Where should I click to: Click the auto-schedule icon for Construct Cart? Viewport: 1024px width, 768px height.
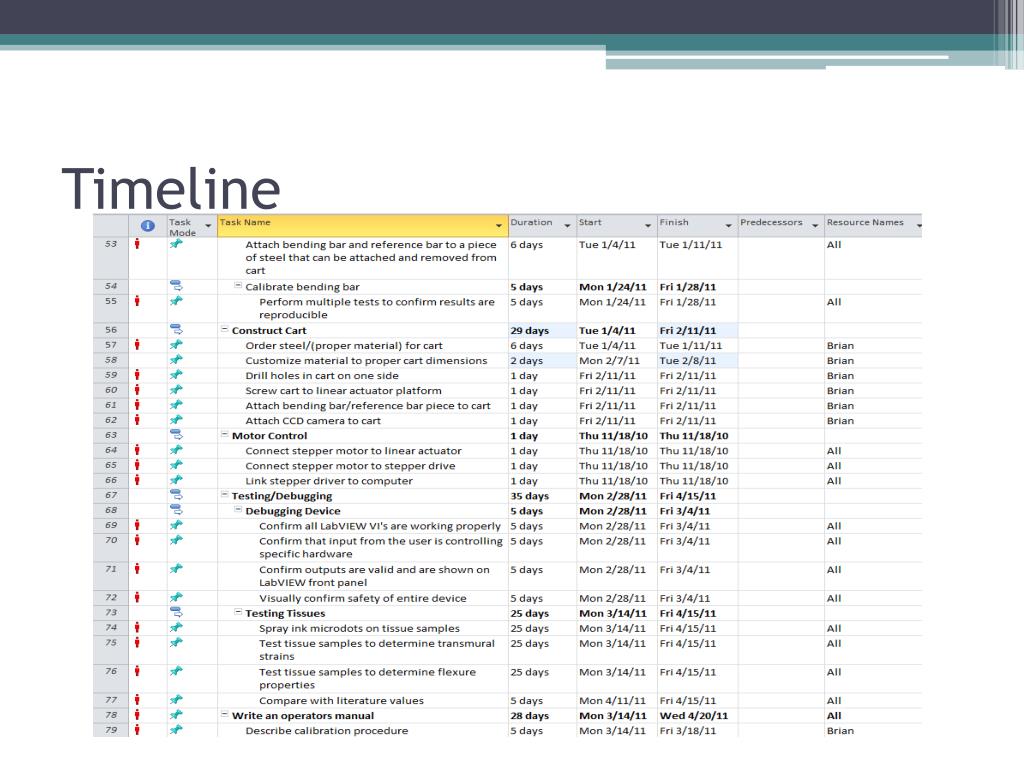point(176,329)
